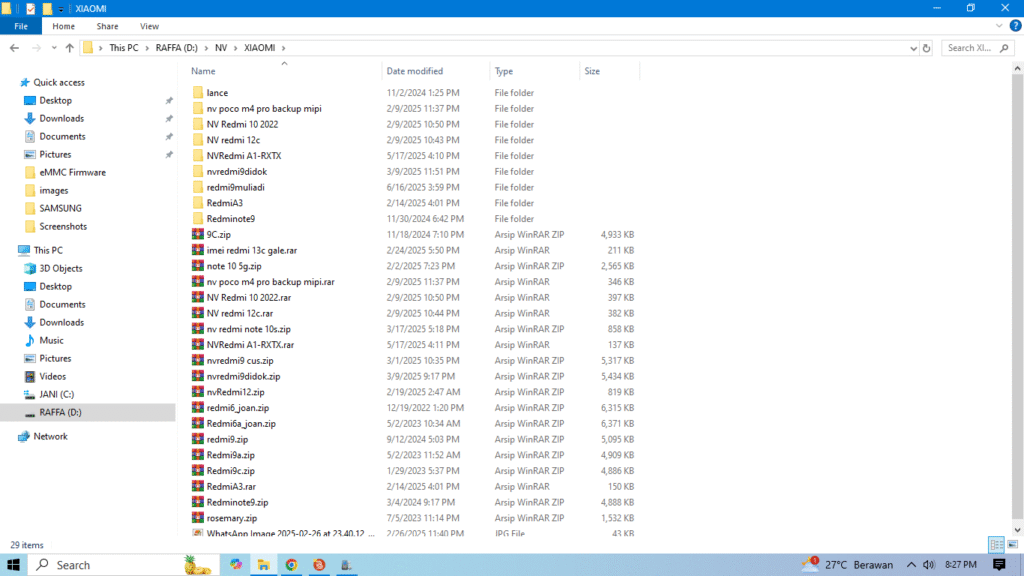Screen dimensions: 1024x576
Task: Select file nvRedmi12.zip
Action: point(235,392)
